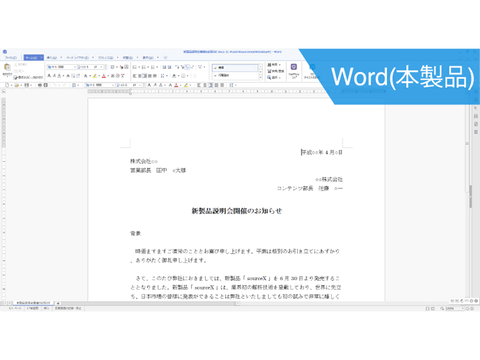
Task: Open the ribbon font name combo box
Action: (62, 67)
